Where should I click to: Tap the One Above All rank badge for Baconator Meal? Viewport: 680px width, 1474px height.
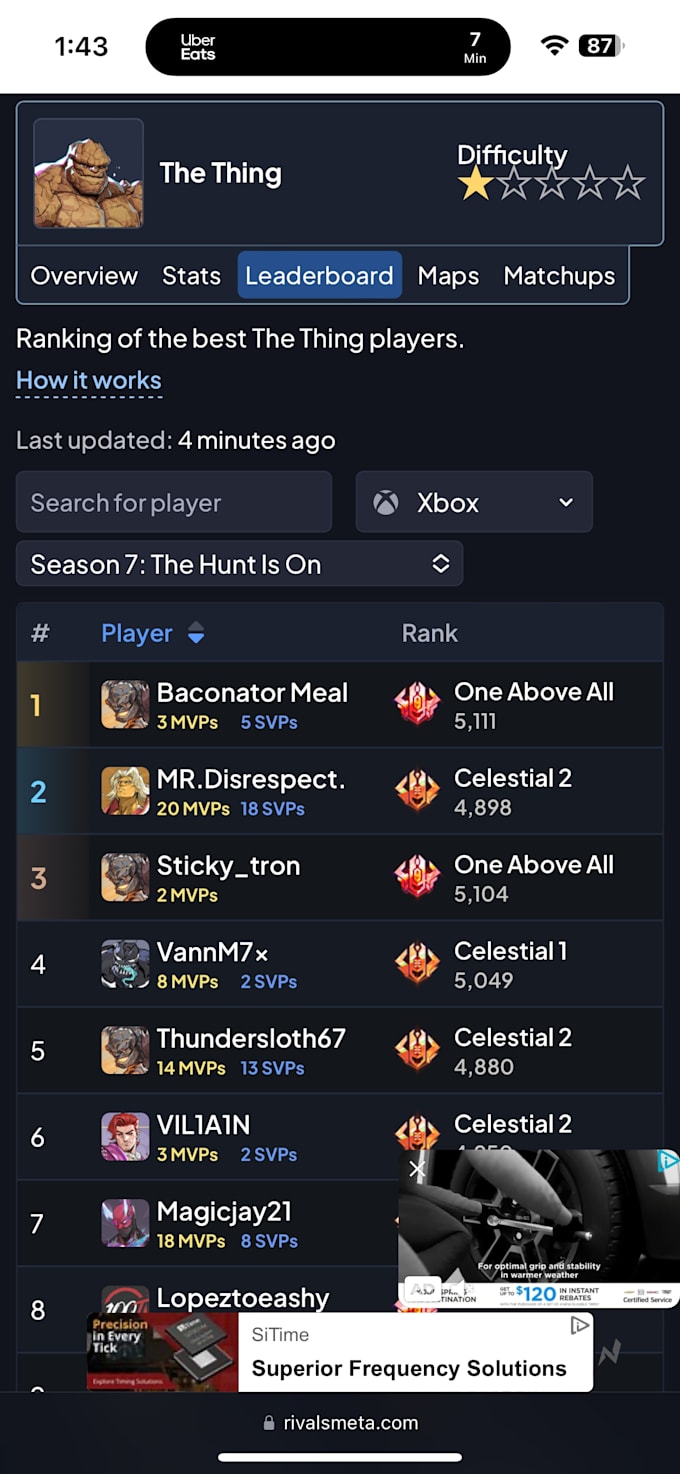pyautogui.click(x=418, y=705)
